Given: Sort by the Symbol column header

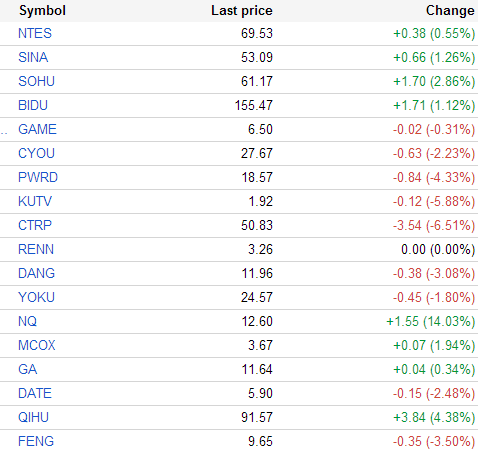Looking at the screenshot, I should (42, 11).
